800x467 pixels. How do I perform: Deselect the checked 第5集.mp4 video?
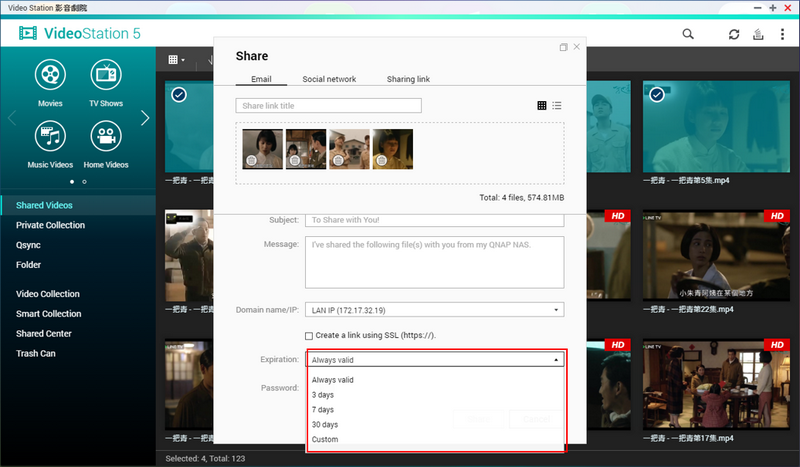(657, 94)
